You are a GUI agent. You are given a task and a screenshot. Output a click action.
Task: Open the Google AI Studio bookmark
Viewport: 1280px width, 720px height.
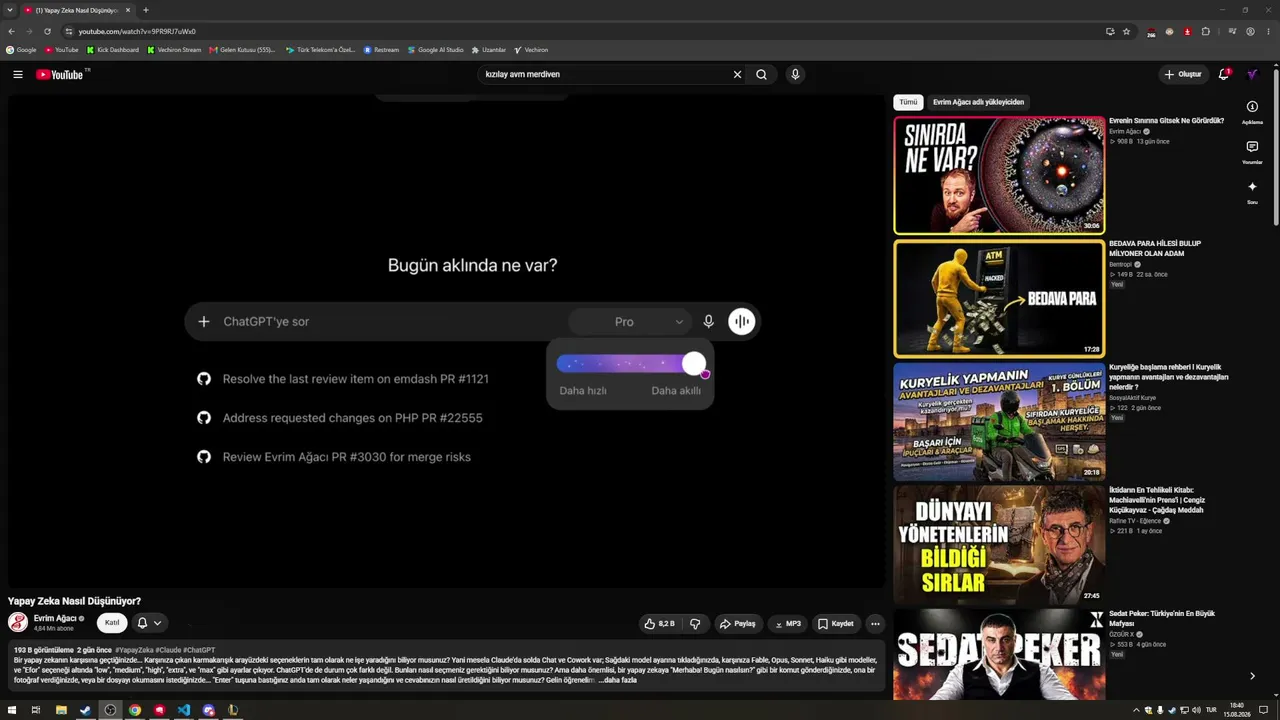click(x=436, y=49)
